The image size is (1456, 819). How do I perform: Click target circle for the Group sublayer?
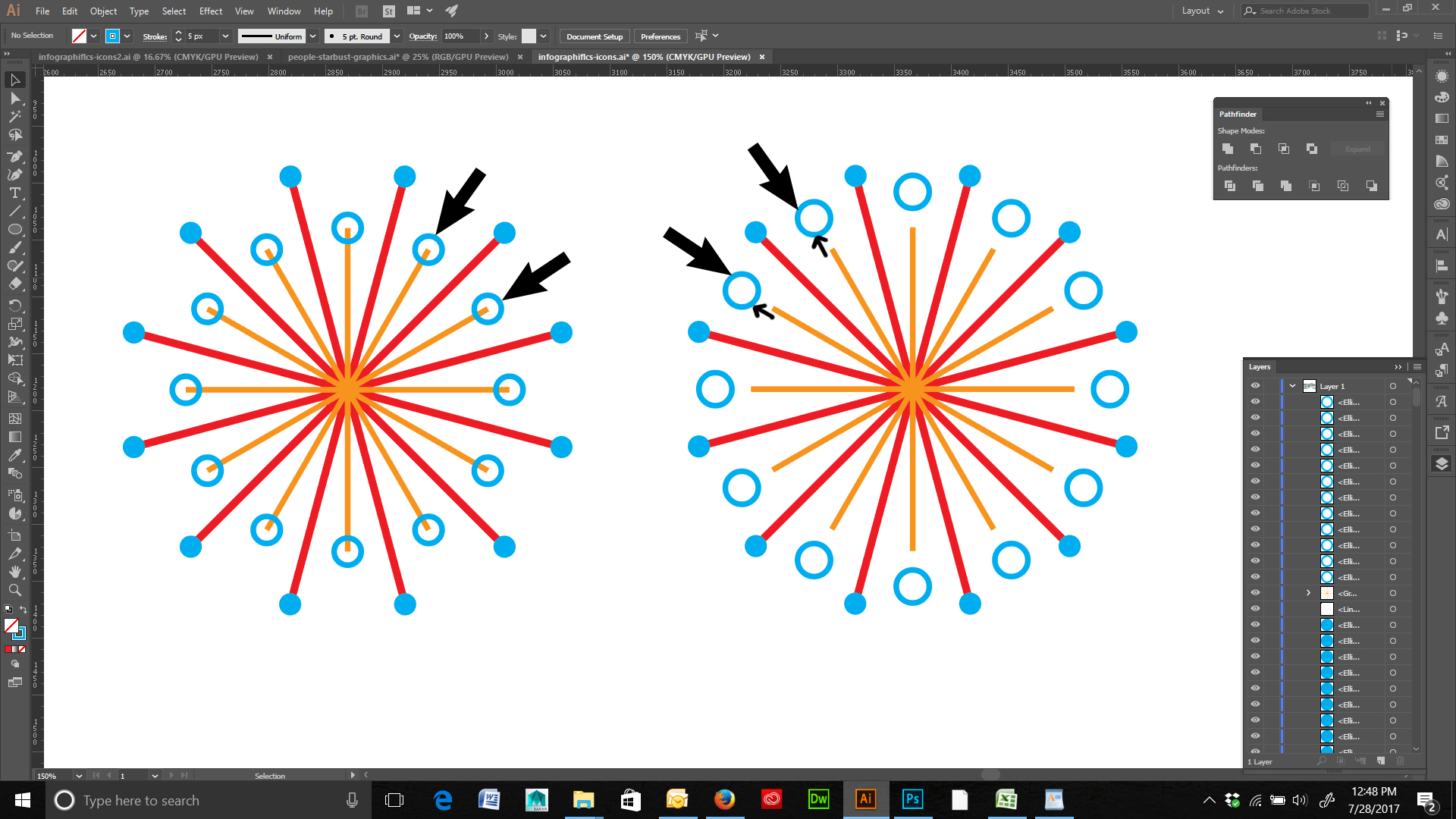point(1393,593)
